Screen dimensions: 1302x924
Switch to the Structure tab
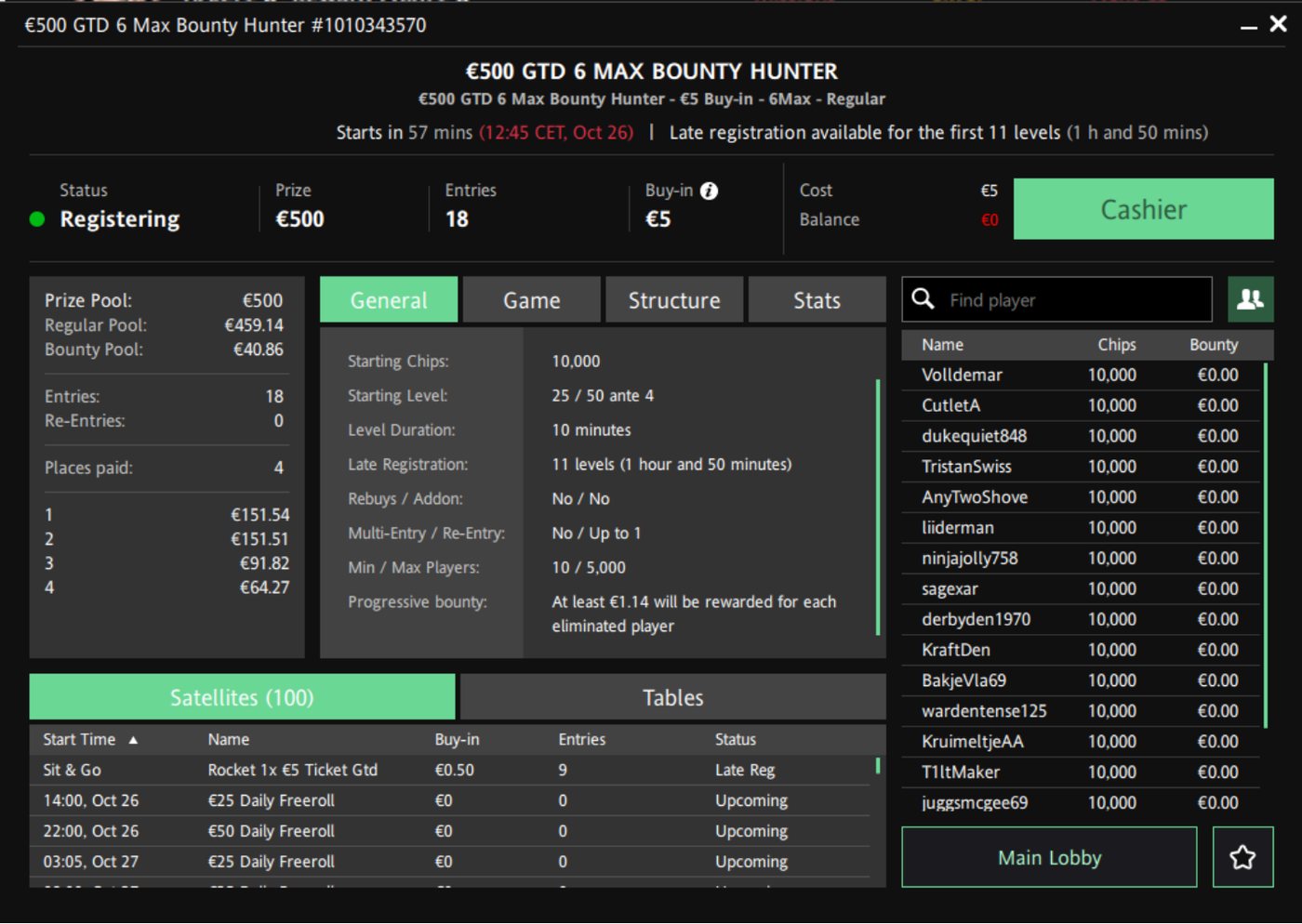coord(674,299)
